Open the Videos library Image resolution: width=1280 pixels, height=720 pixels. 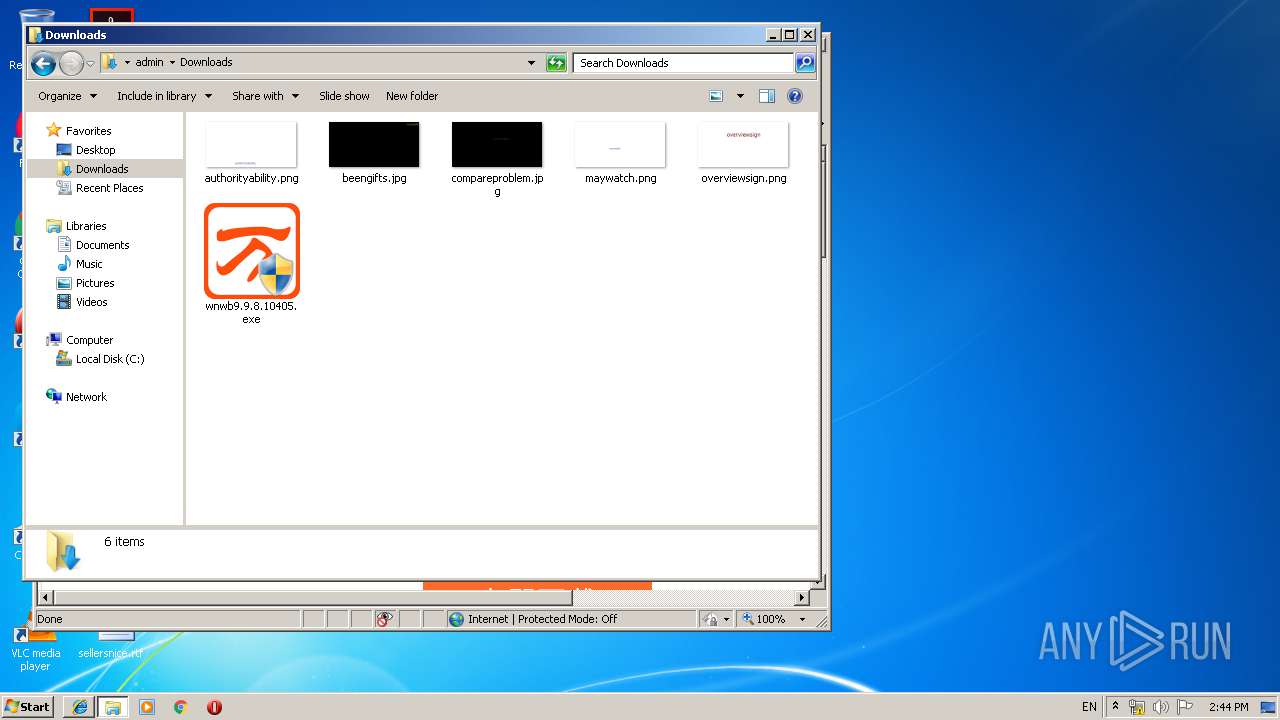pos(91,302)
